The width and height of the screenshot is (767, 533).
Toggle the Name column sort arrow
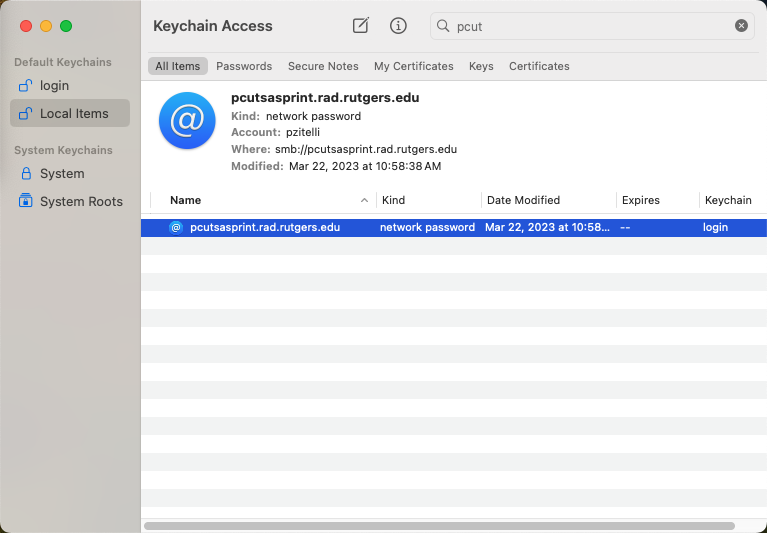[x=364, y=200]
